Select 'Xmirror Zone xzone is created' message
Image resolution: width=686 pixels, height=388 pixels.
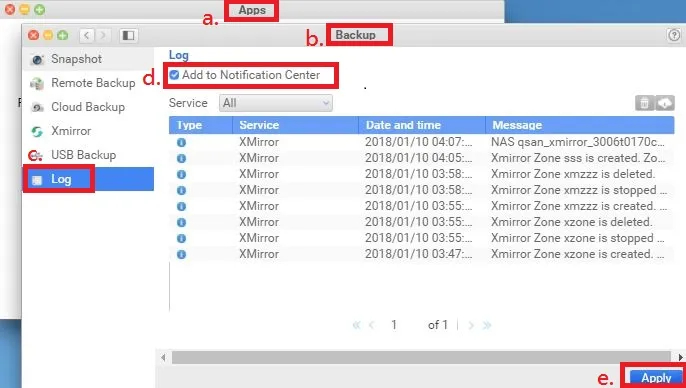pyautogui.click(x=578, y=254)
